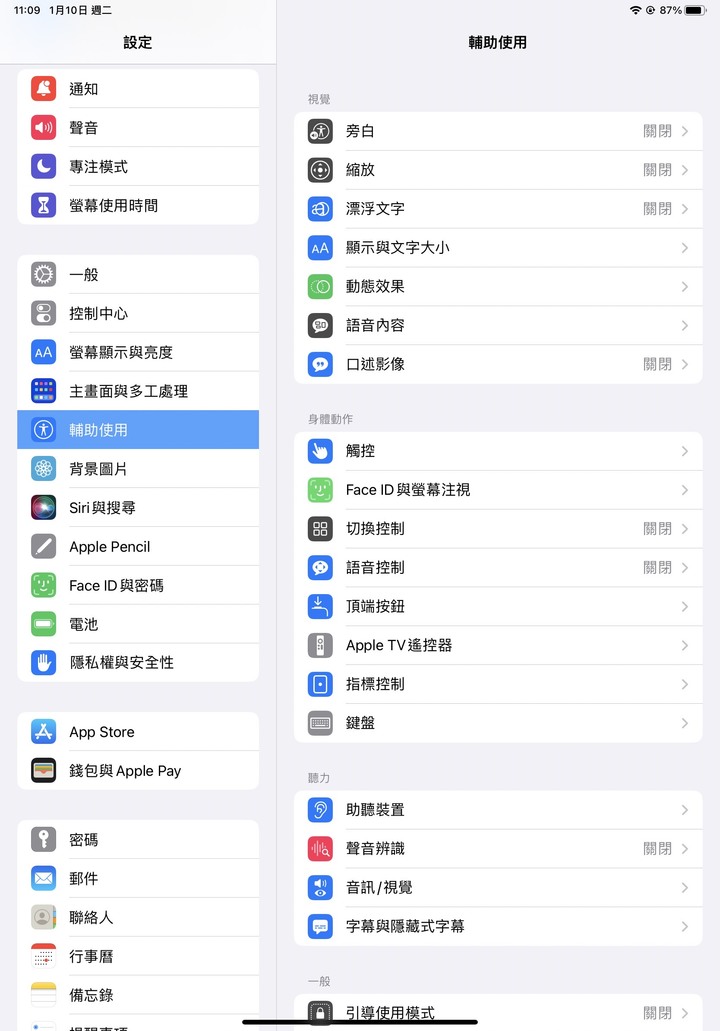Select the 觸控 touch hand icon

tap(320, 451)
